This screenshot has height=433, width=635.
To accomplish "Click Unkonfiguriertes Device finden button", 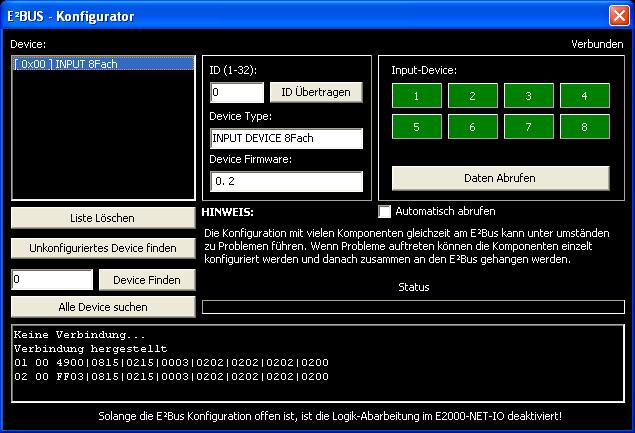I will point(102,247).
